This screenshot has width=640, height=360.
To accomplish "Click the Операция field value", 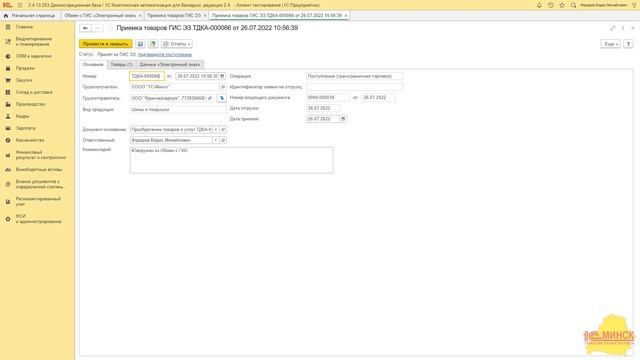I will pos(354,76).
